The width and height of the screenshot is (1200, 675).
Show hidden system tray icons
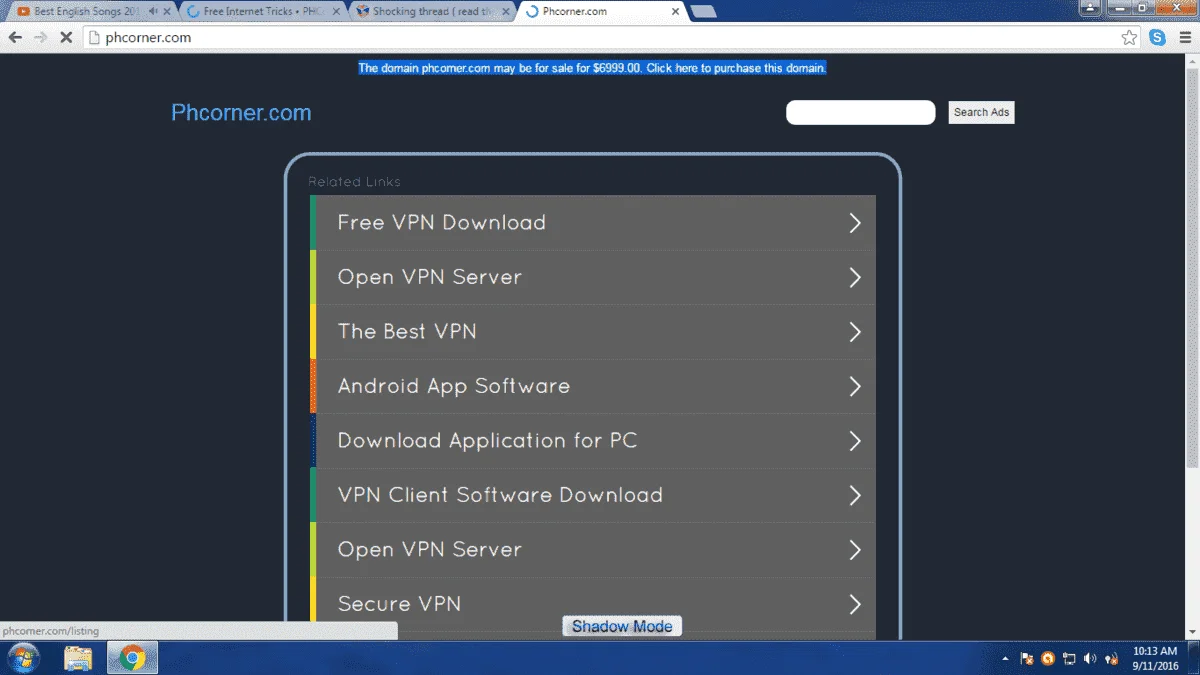1005,658
